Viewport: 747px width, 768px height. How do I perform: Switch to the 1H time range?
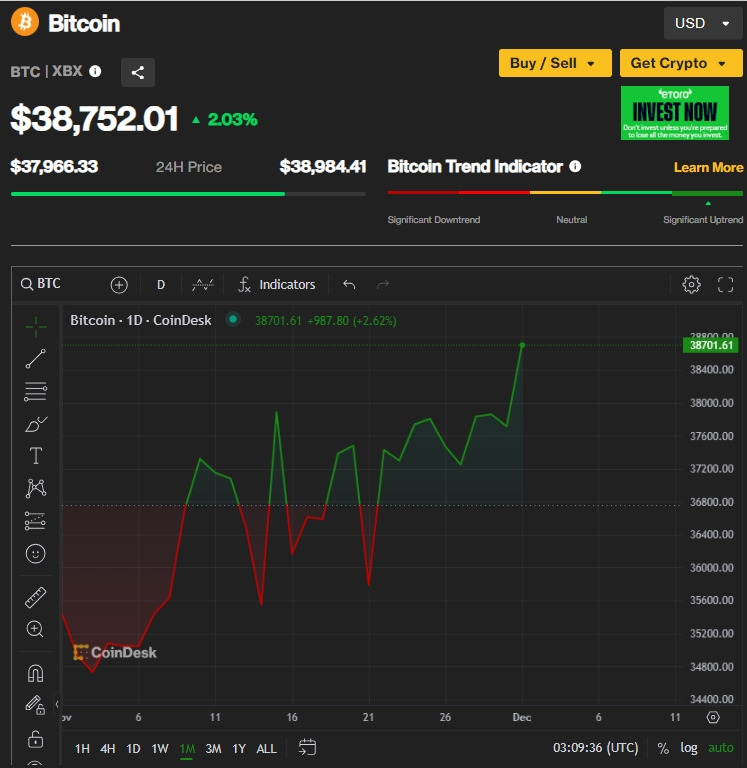[x=82, y=748]
